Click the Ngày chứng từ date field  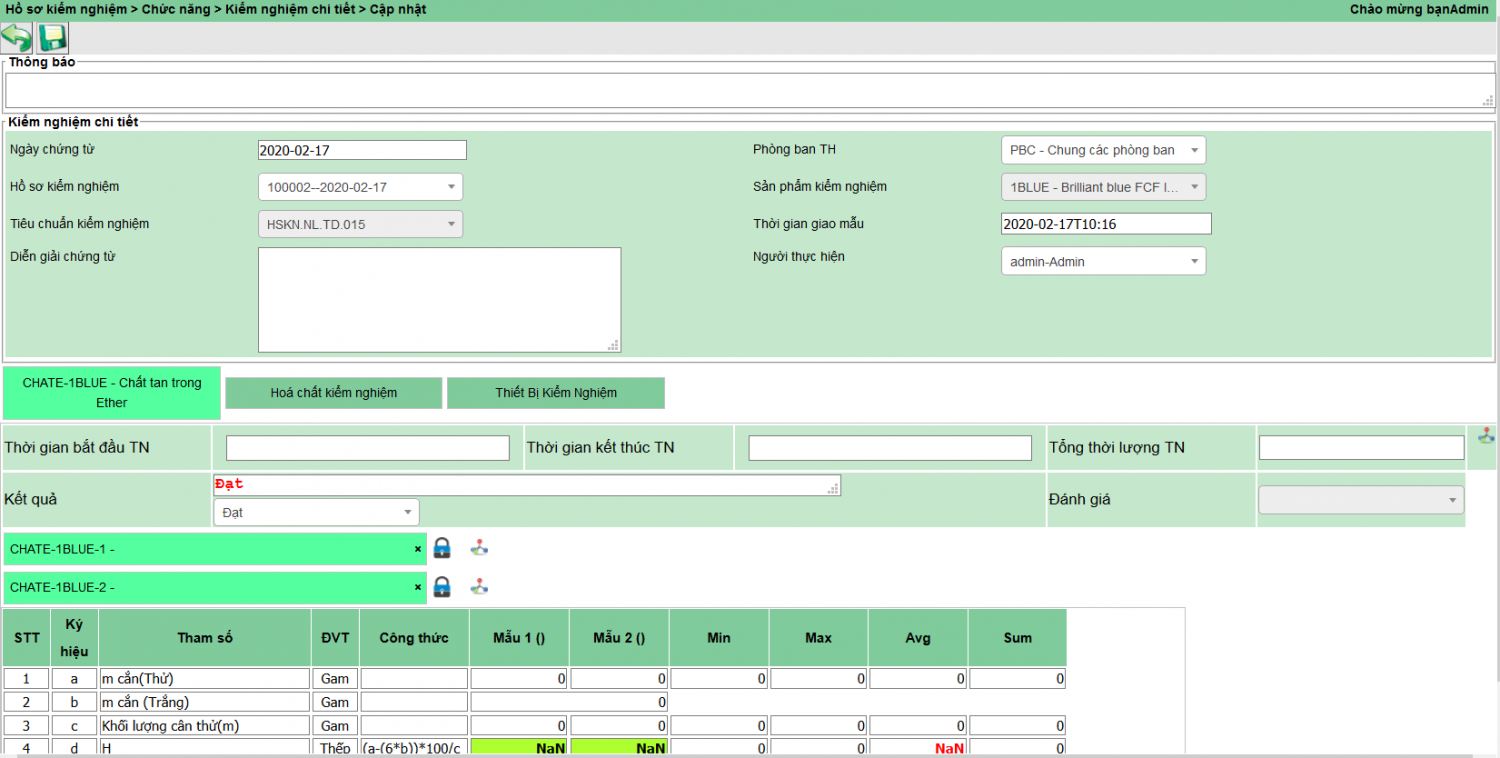pos(362,150)
